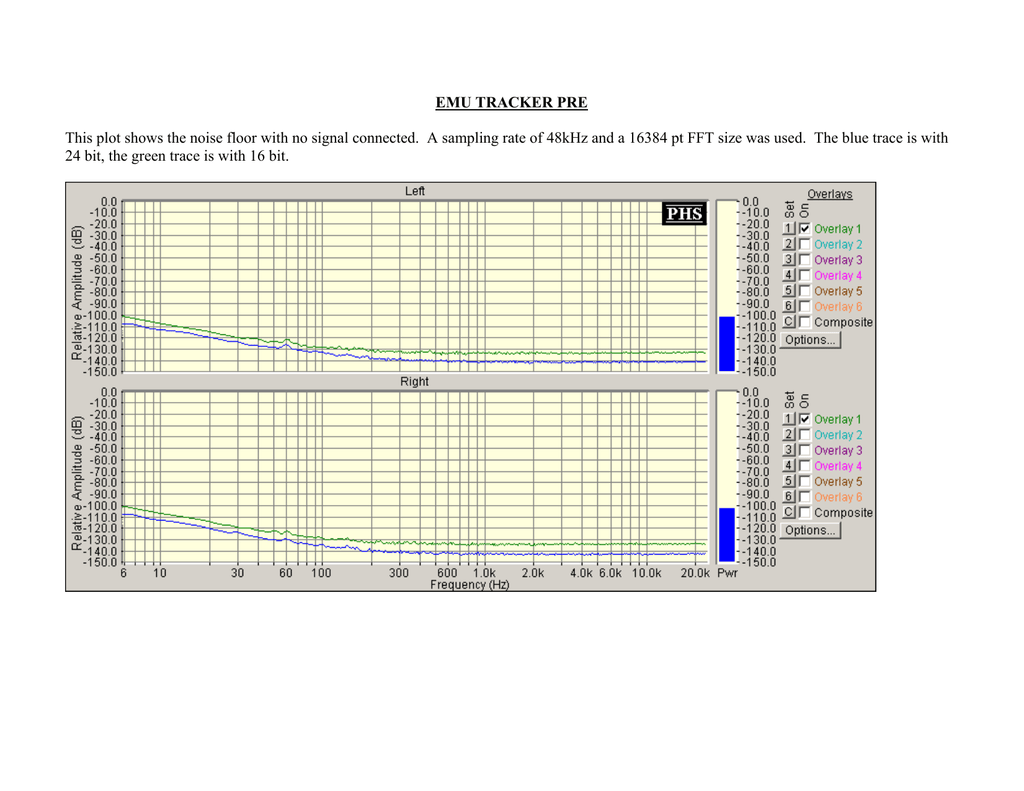
Task: Click Set button 4 in the Right channel panel
Action: [789, 466]
